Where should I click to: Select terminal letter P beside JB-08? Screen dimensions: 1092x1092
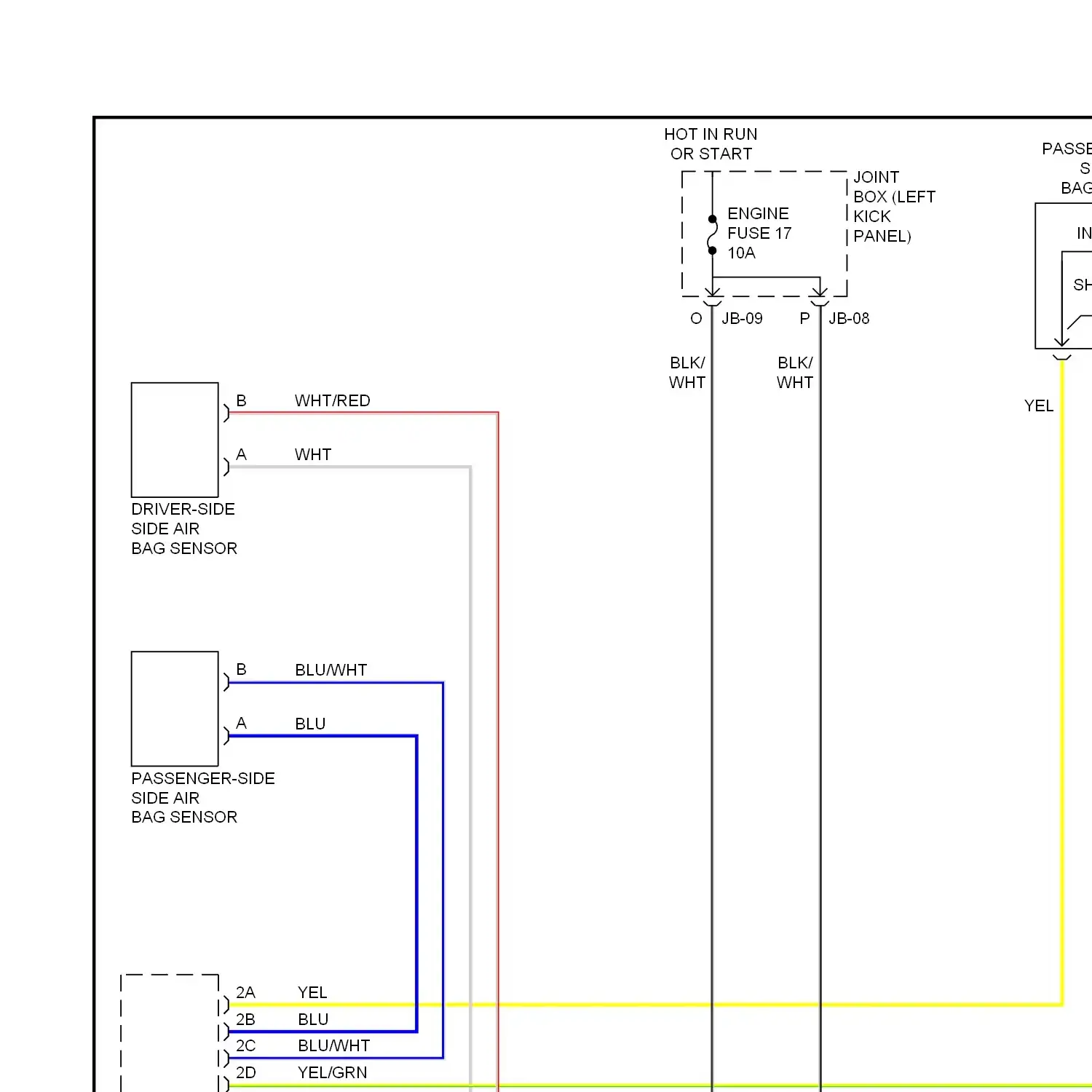pyautogui.click(x=804, y=319)
